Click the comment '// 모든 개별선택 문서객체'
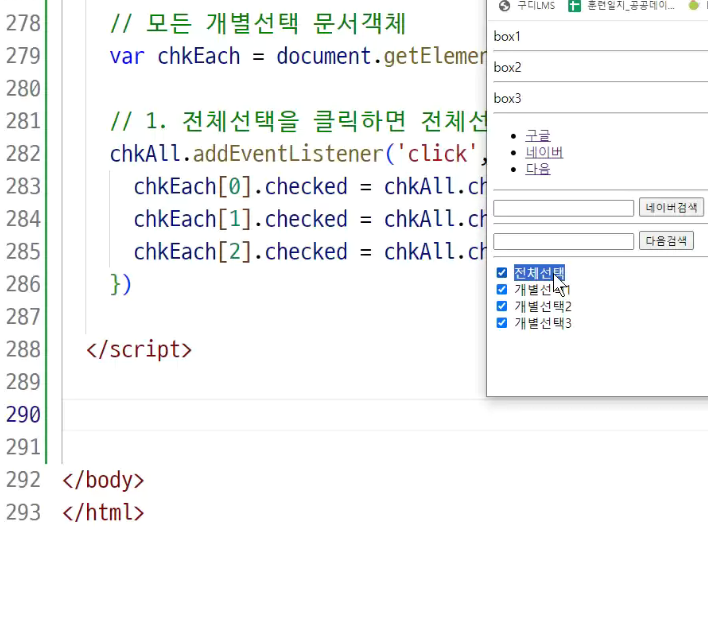Screen dimensions: 708x623 click(x=258, y=23)
